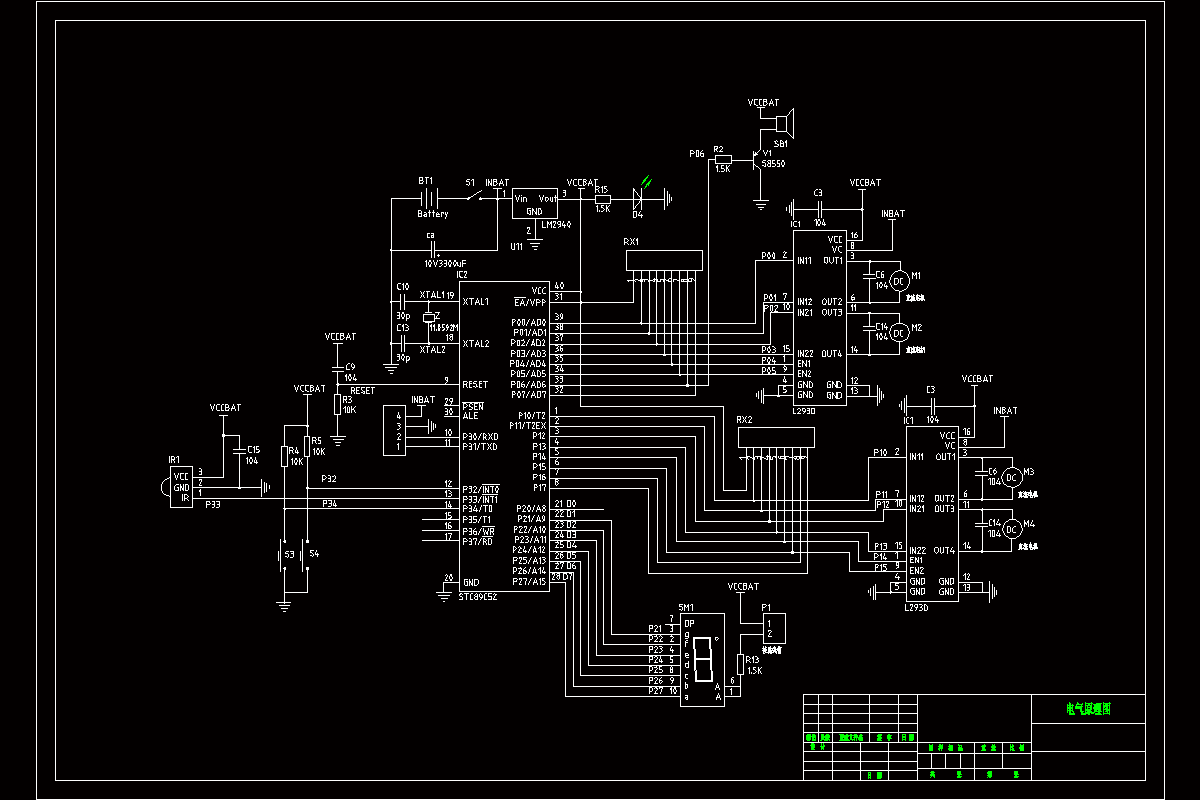Select transistor V1 S8550

(756, 160)
